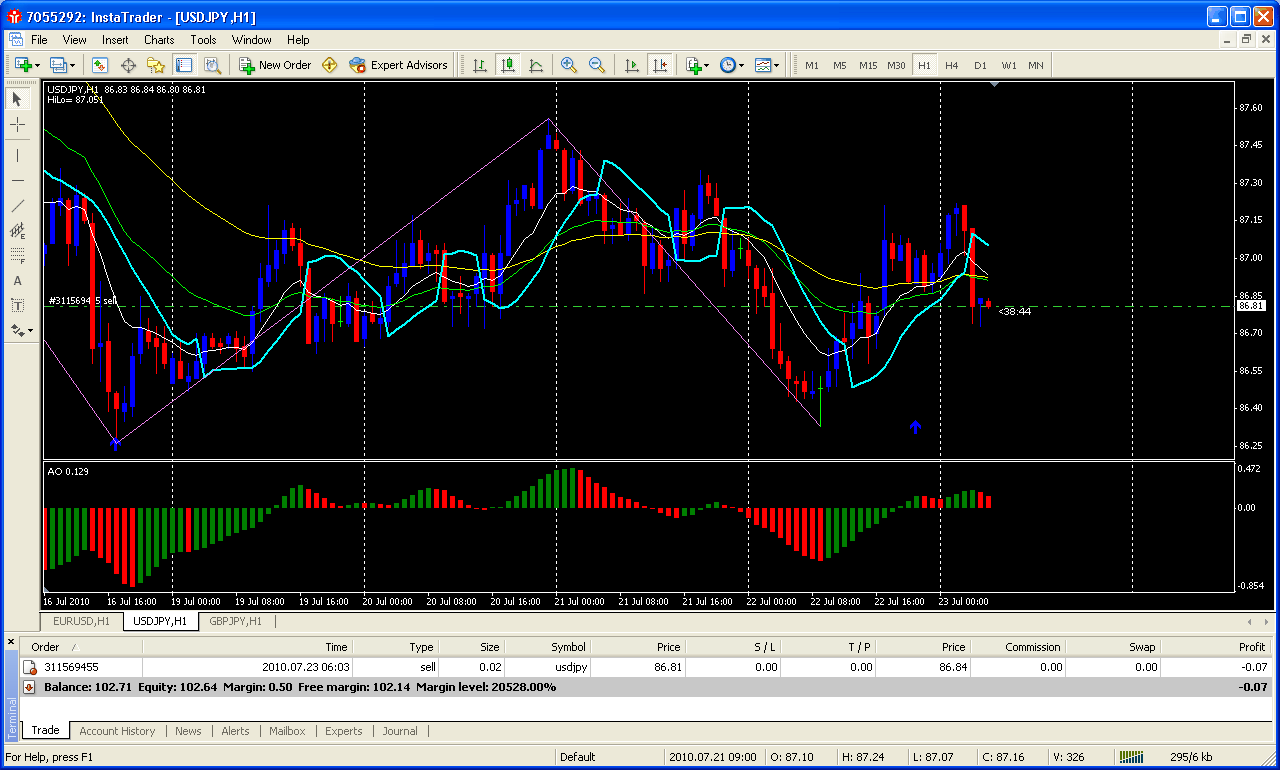Toggle the Chart Shift option

[659, 65]
